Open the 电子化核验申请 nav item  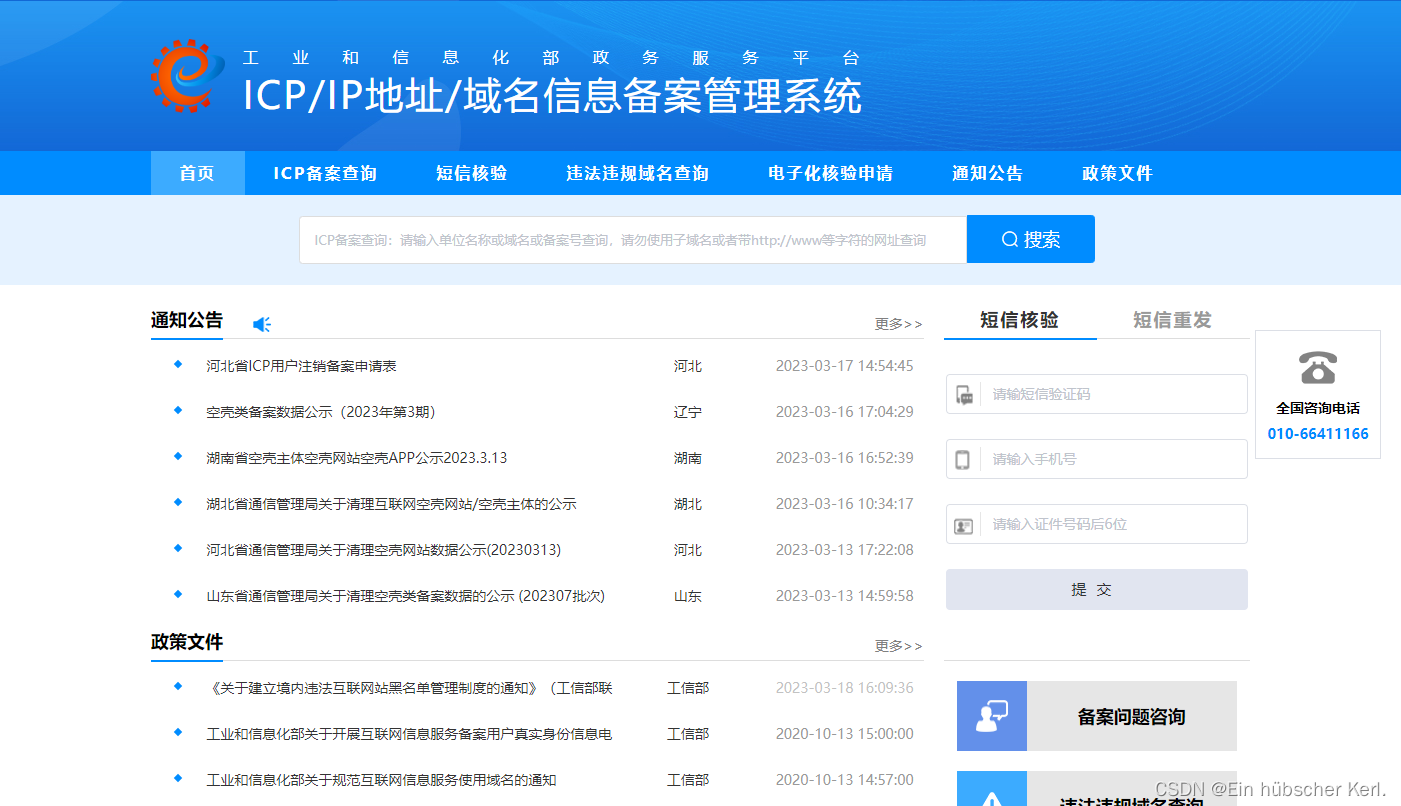830,173
